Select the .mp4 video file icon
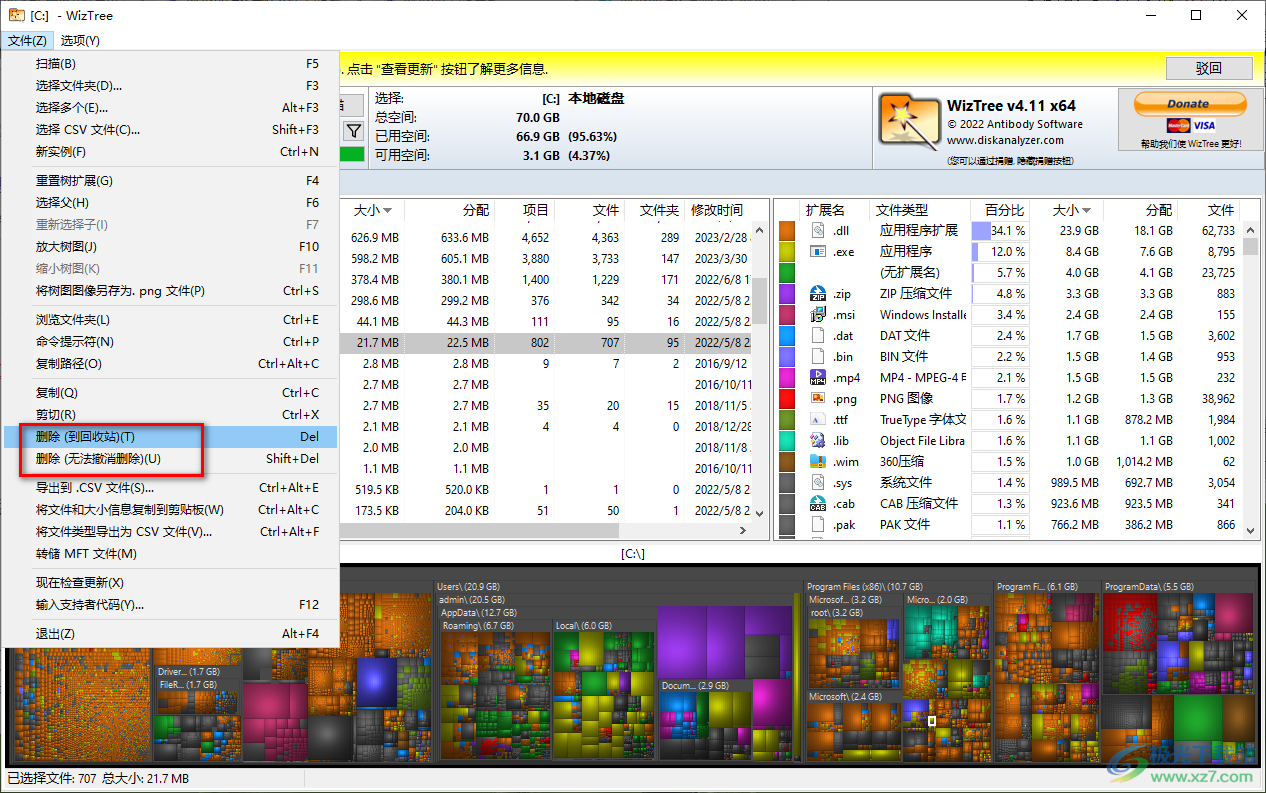Screen dimensions: 1266x793 tap(818, 377)
